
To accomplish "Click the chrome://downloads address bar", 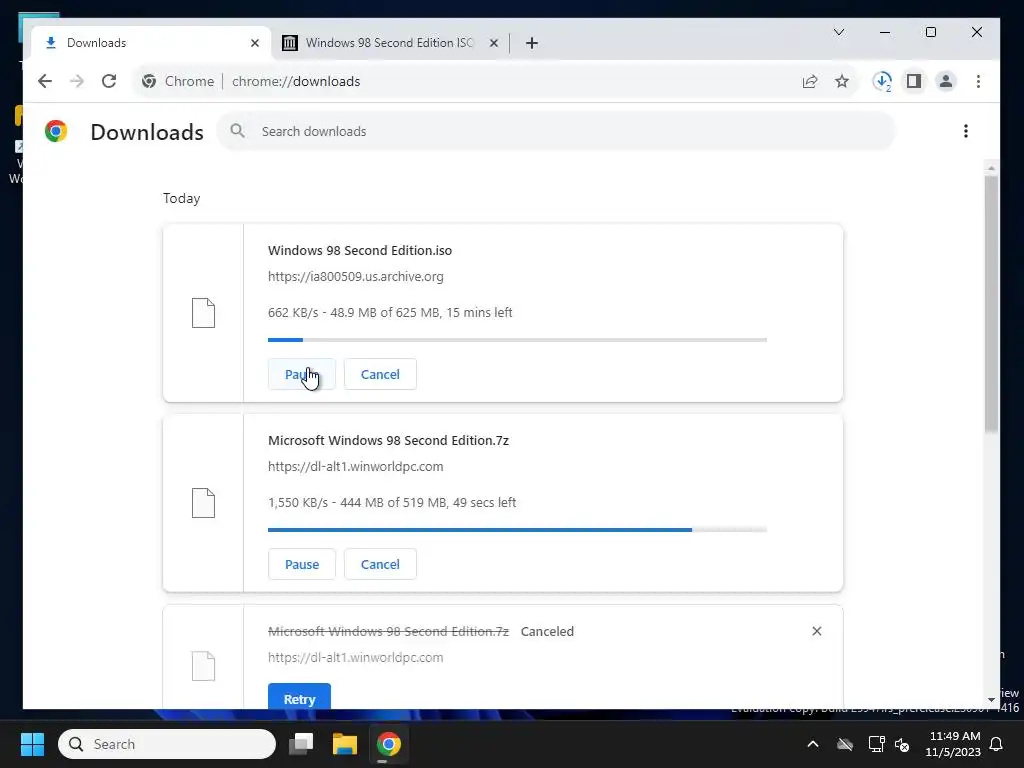I will (496, 81).
